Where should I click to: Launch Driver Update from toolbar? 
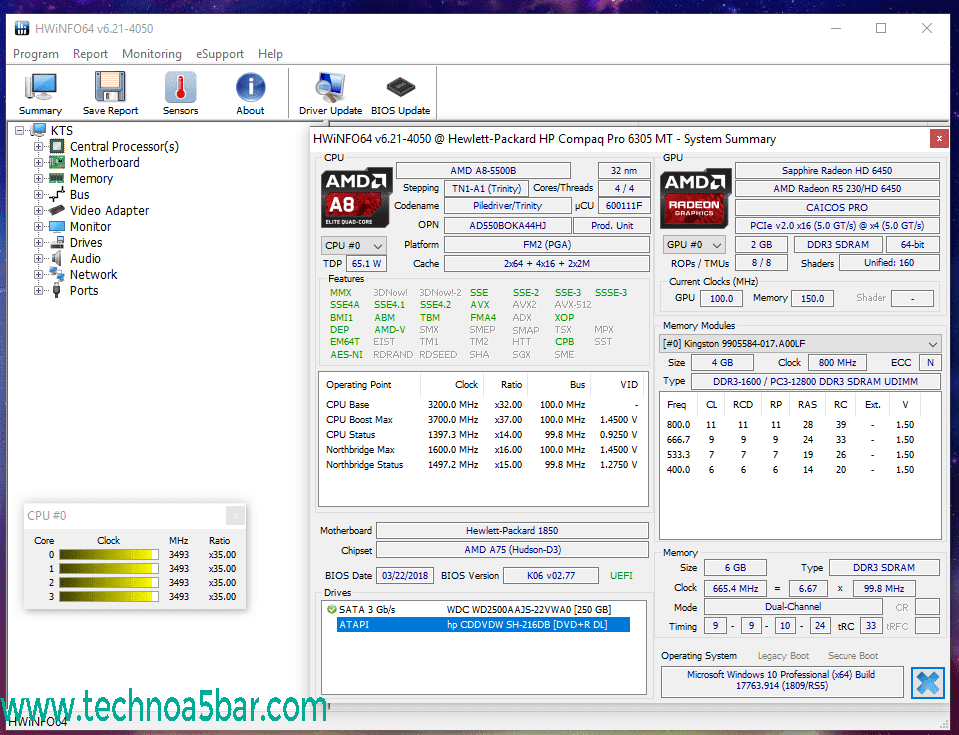[330, 93]
